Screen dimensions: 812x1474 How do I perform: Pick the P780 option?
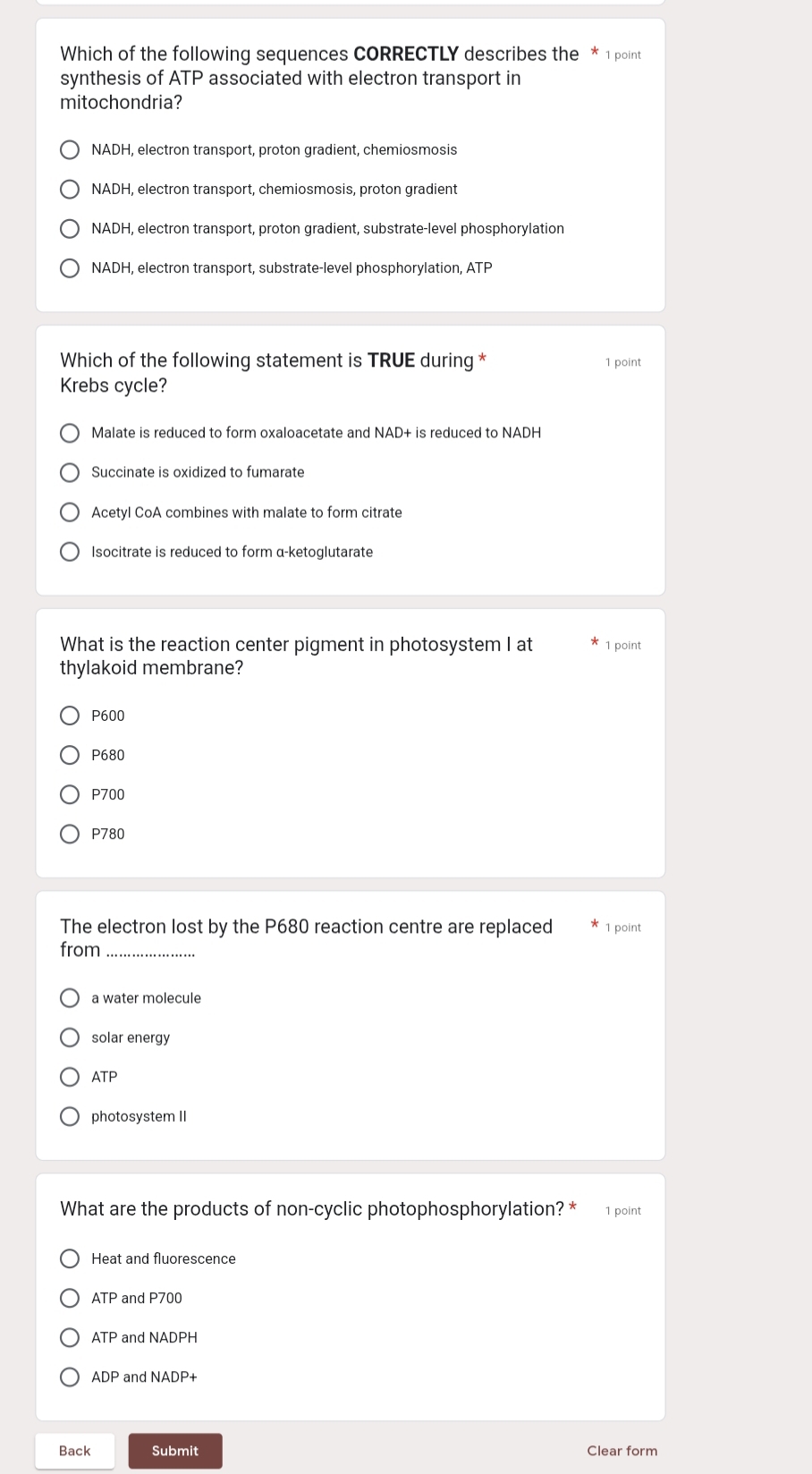click(70, 834)
